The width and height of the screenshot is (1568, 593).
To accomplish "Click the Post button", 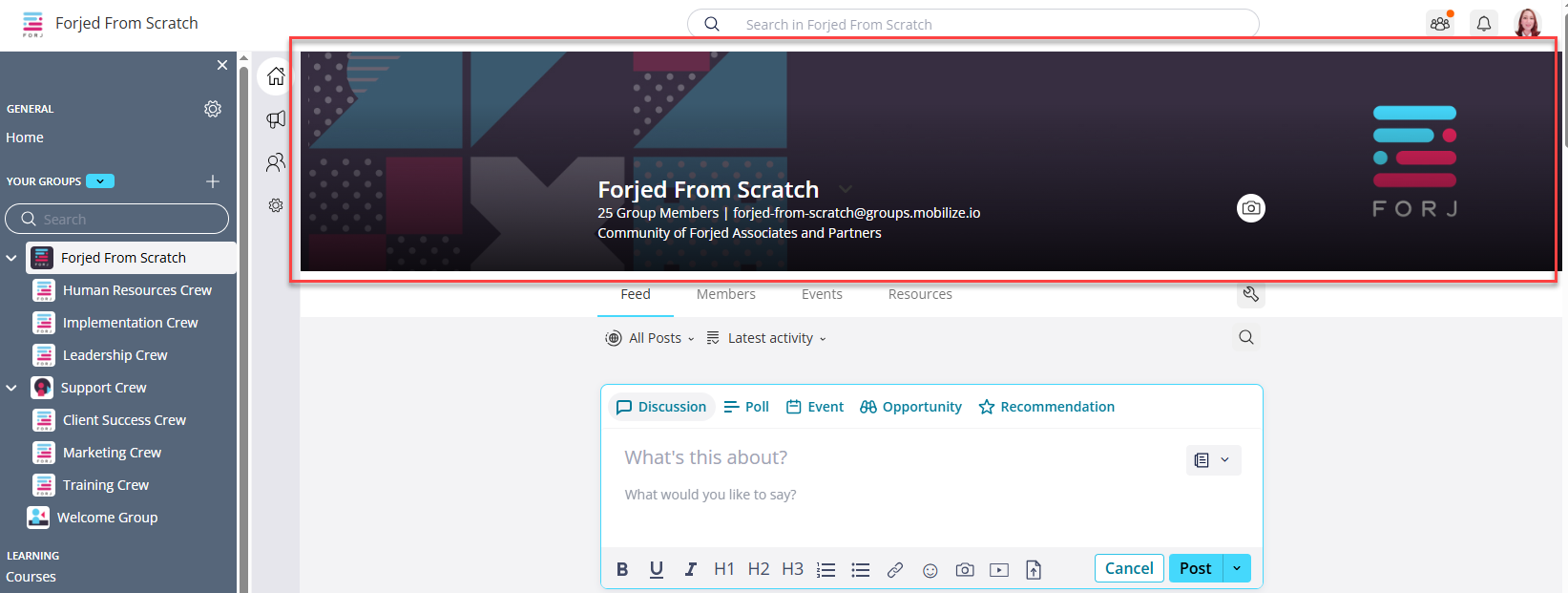I will tap(1196, 568).
